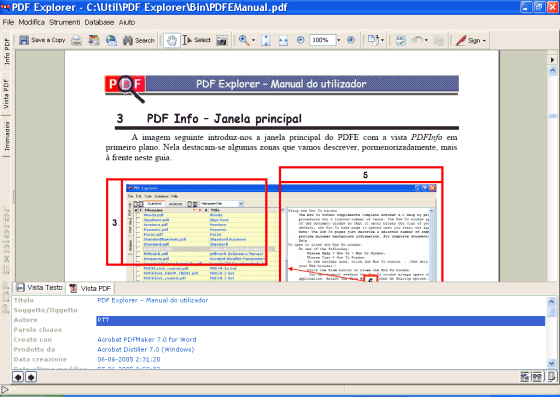Open the Modifica menu
The image size is (560, 397).
(x=31, y=22)
